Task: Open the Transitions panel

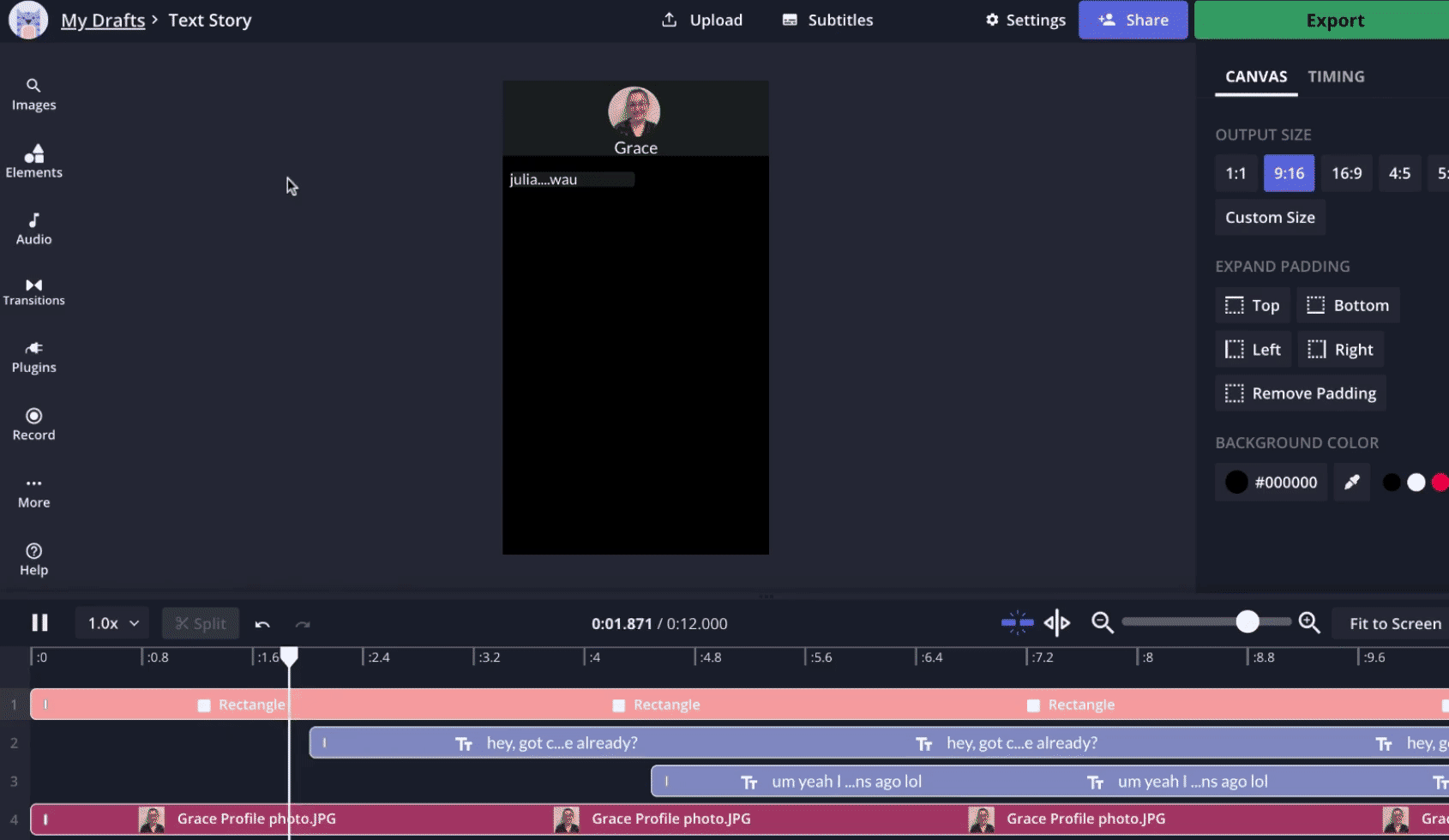Action: (33, 291)
